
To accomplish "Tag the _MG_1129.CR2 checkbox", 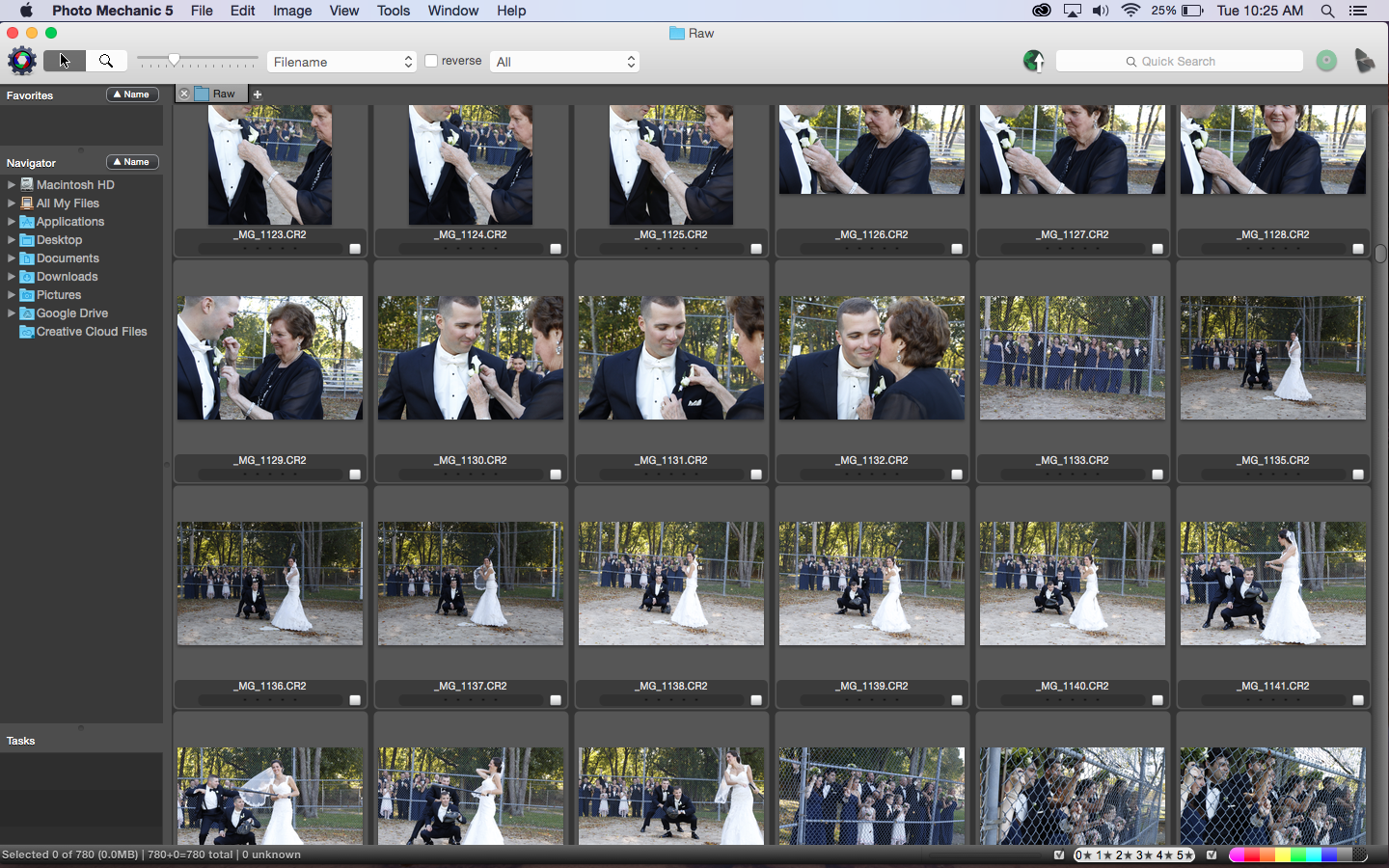I will pyautogui.click(x=355, y=475).
